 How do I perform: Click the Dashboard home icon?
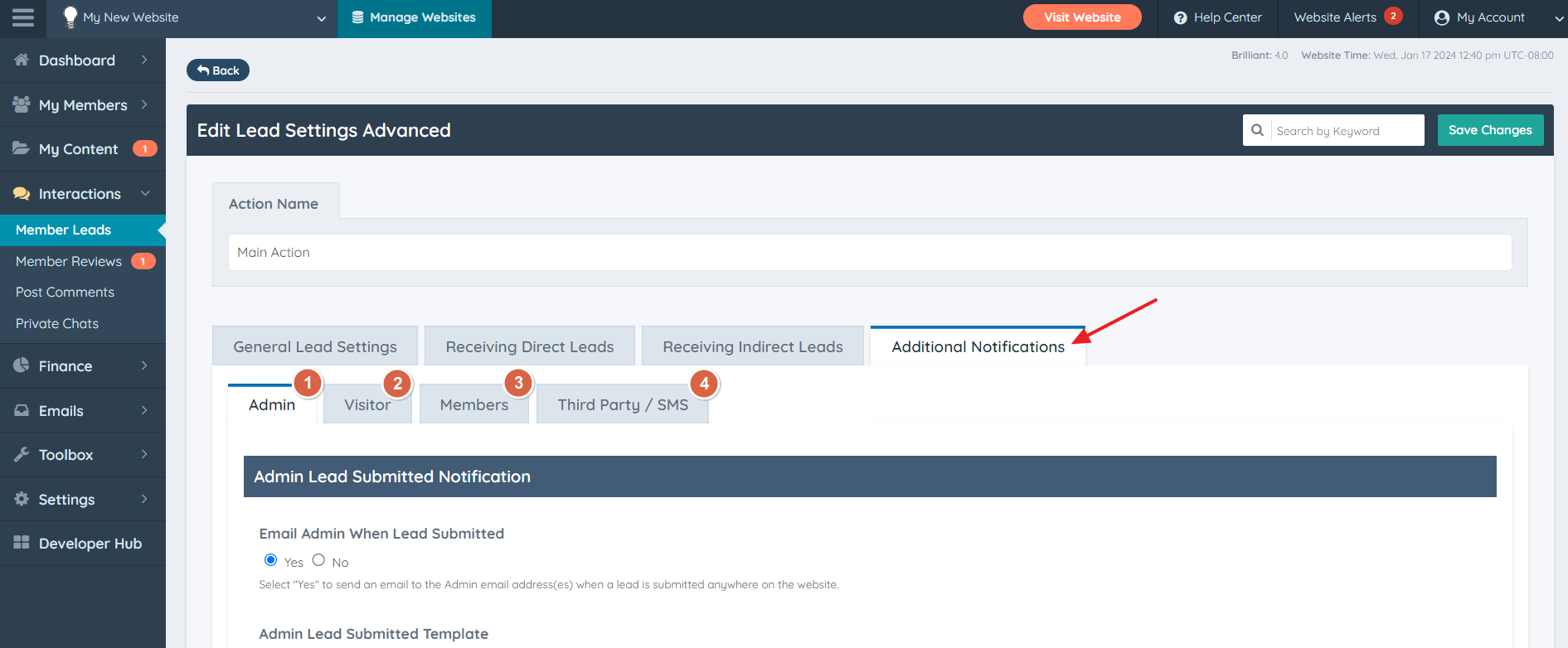[x=22, y=60]
